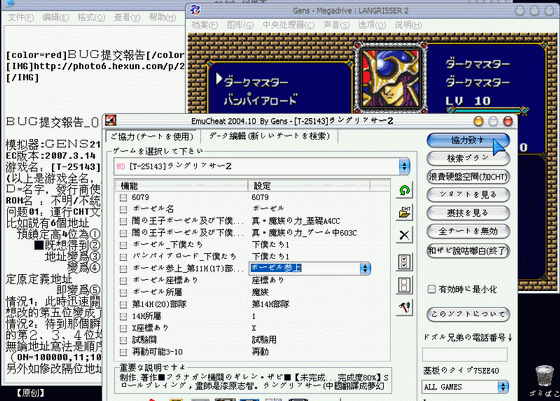Open Notepad 查看(V) menu
Screen dimensions: 560x401
point(127,17)
